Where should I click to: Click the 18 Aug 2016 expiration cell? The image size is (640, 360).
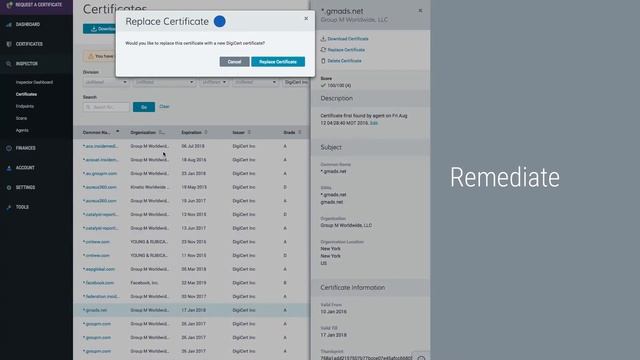(x=193, y=160)
